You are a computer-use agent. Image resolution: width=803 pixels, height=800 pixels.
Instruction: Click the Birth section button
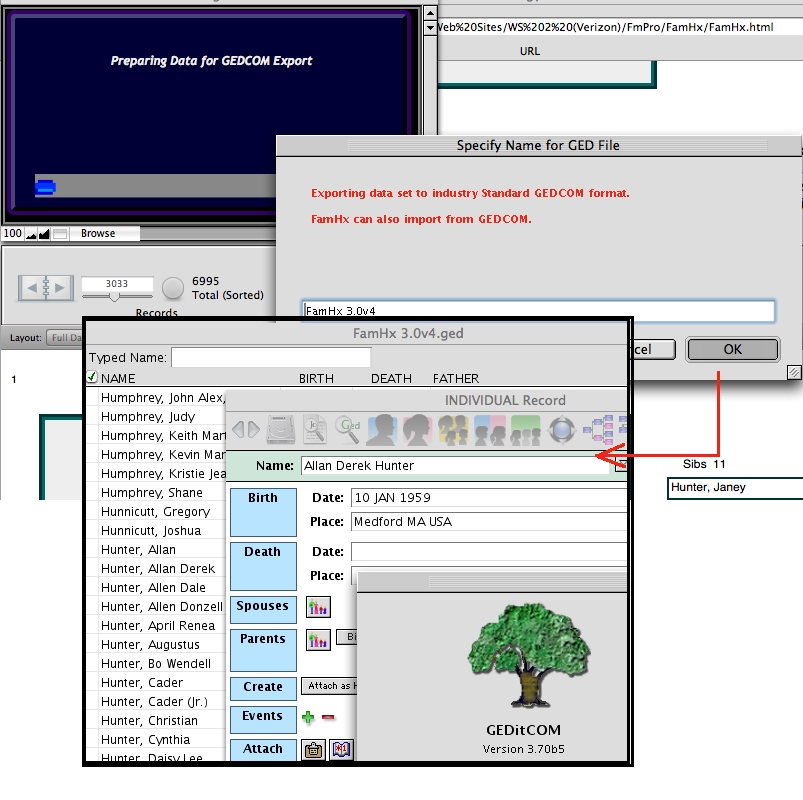263,512
